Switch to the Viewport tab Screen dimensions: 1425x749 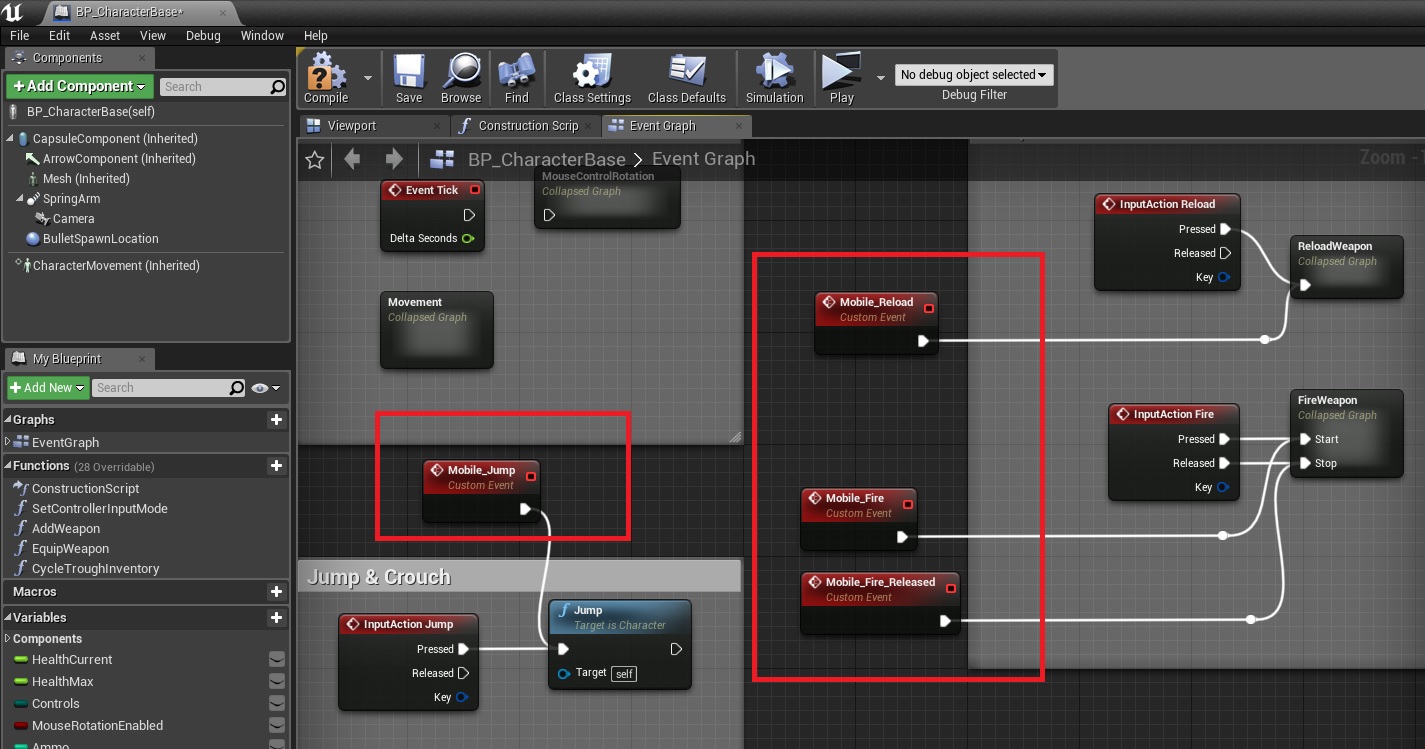352,126
